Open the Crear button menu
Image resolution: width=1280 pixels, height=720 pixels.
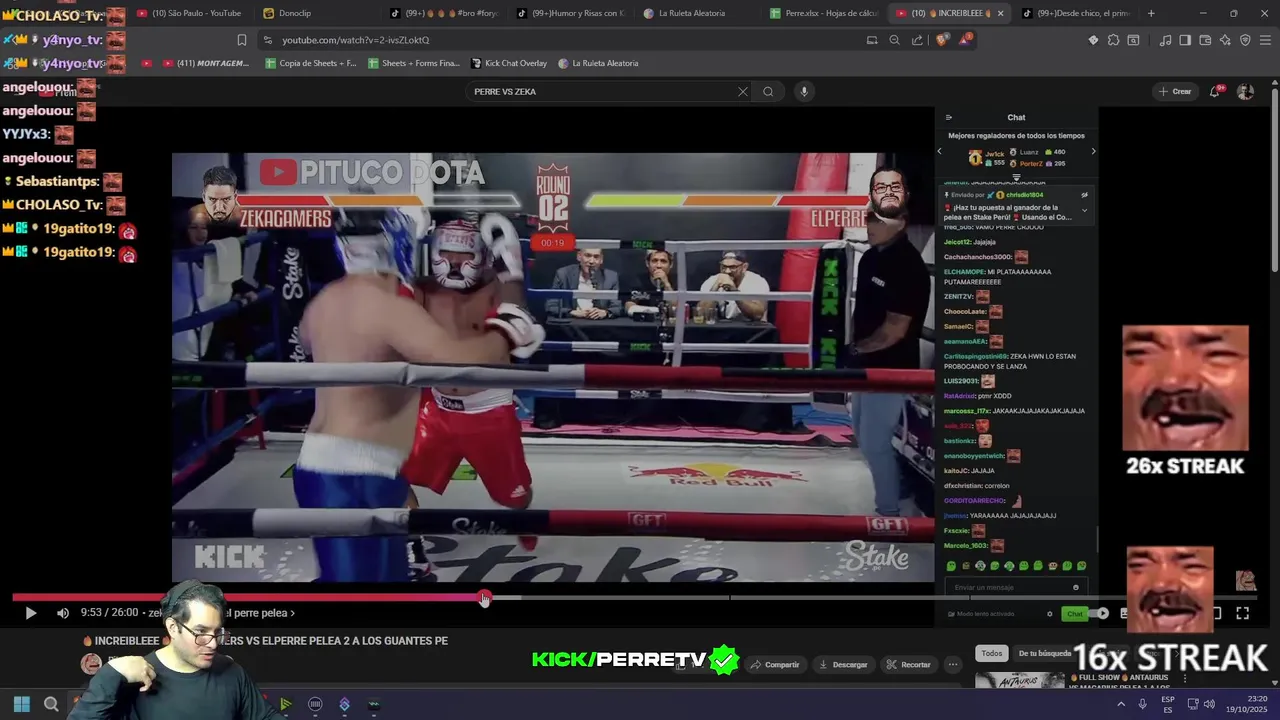[x=1175, y=91]
